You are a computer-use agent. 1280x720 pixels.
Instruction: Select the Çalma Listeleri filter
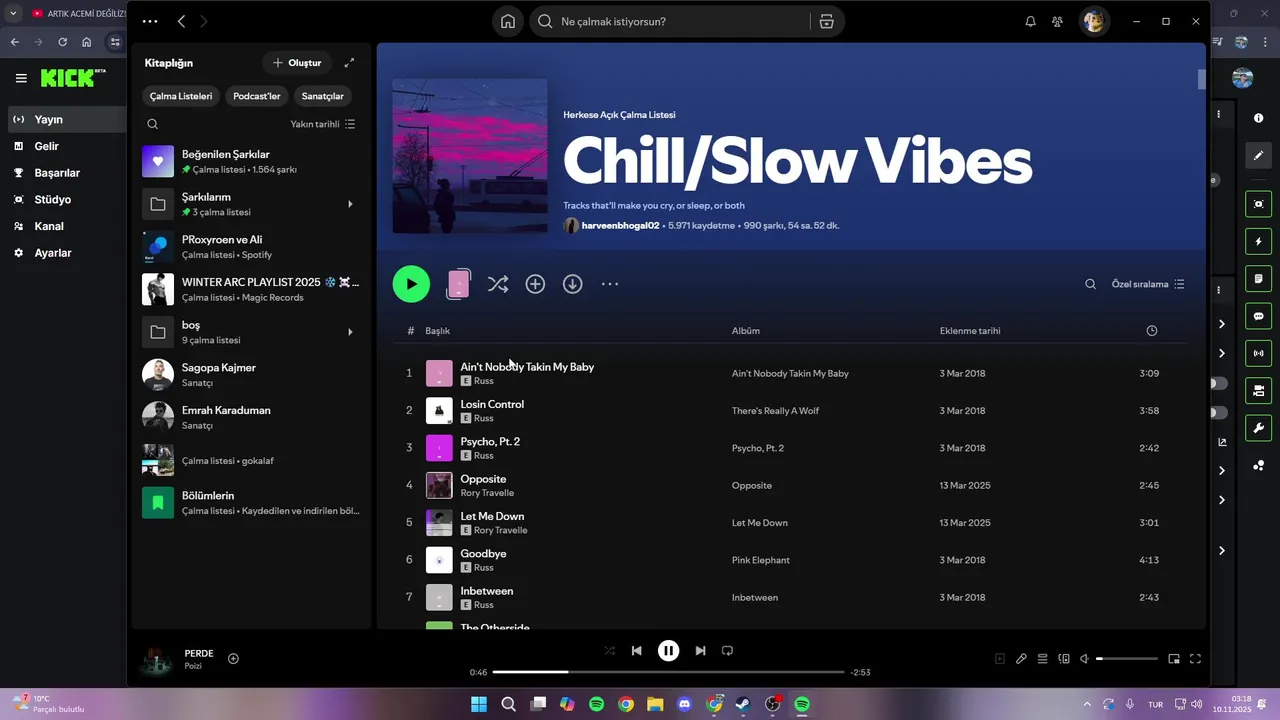[x=181, y=96]
